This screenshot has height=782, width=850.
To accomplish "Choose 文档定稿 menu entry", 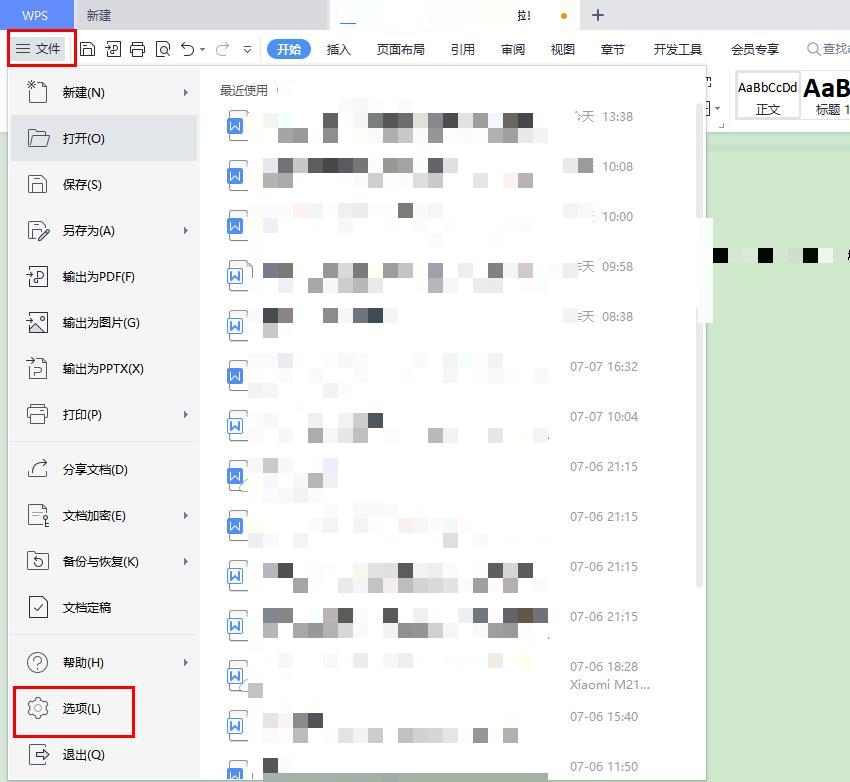I will coord(104,607).
